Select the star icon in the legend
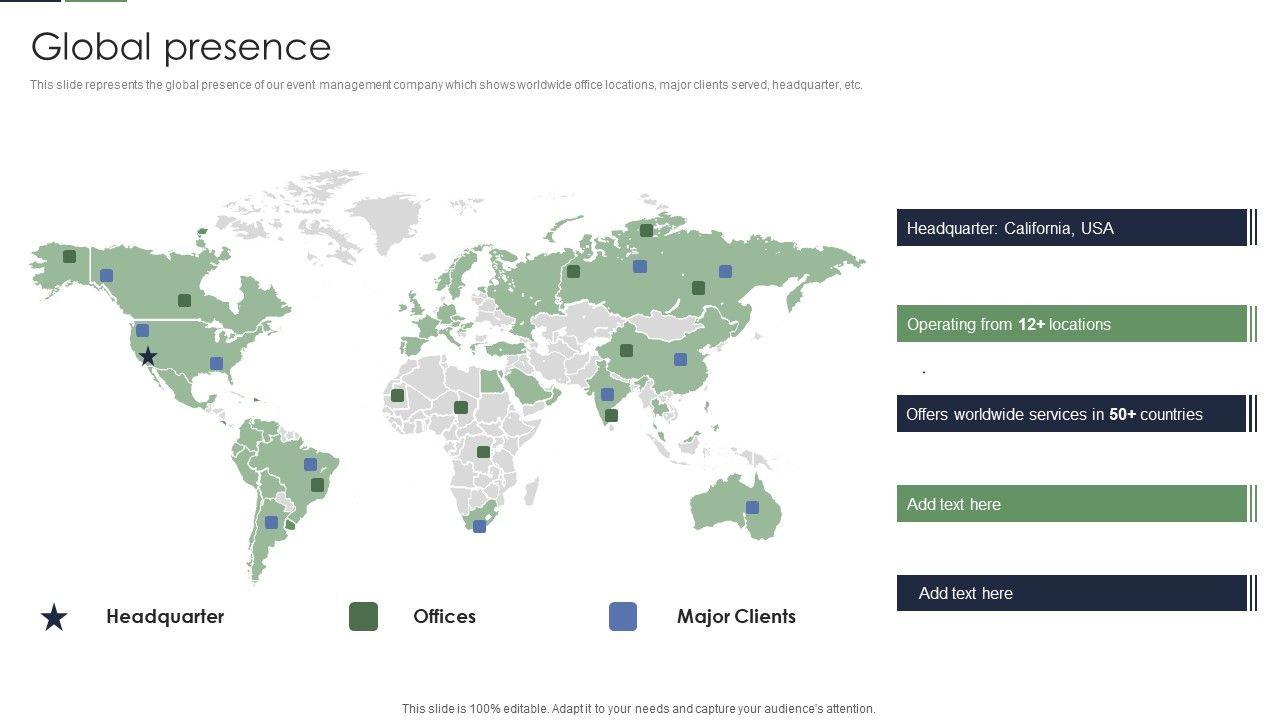The width and height of the screenshot is (1280, 720). click(54, 617)
